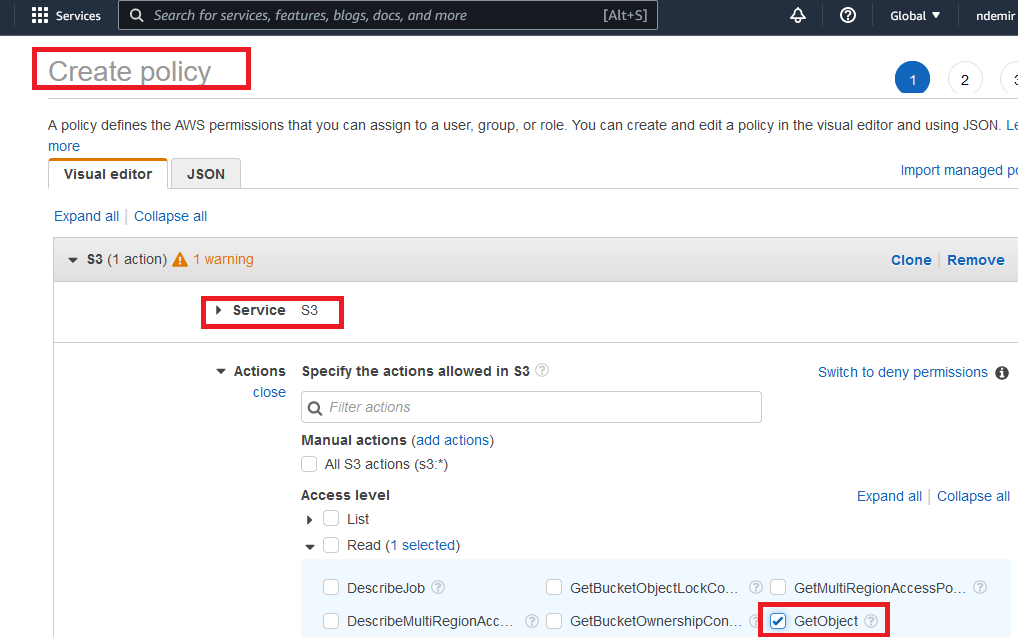1018x637 pixels.
Task: Go to step 2 circle
Action: [964, 80]
